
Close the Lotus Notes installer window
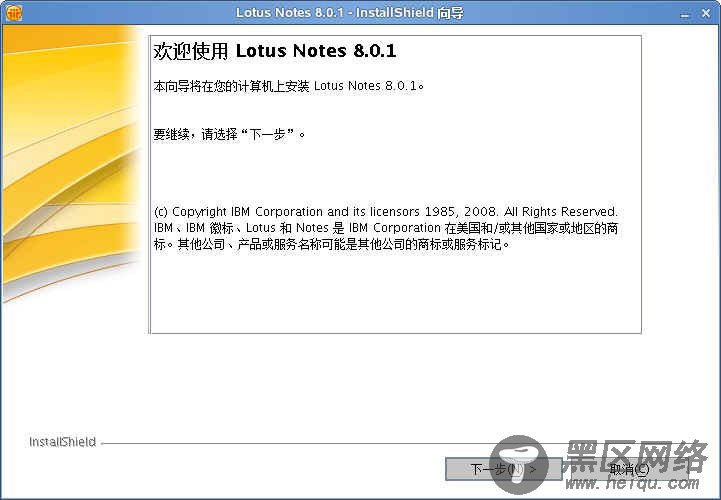click(x=706, y=14)
